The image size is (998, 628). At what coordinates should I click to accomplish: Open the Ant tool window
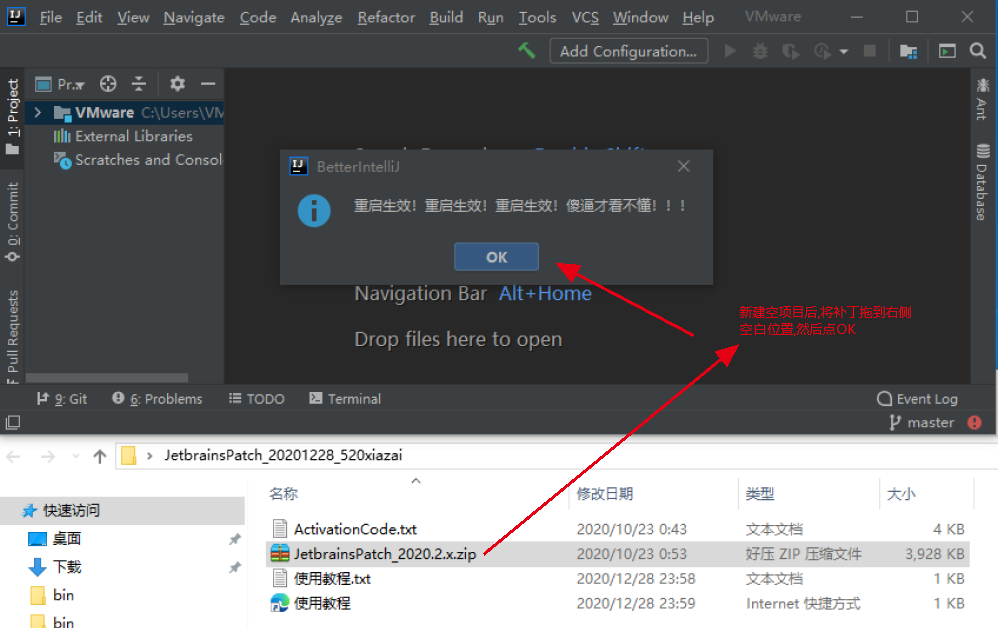(982, 99)
